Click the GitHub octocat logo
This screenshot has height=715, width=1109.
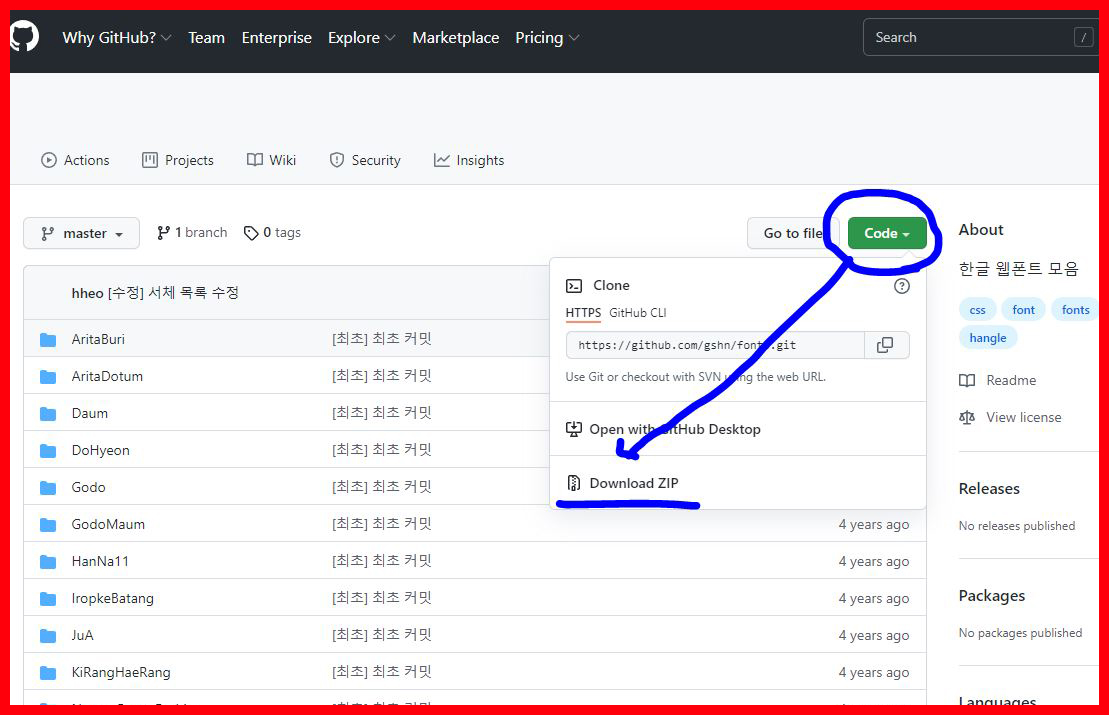24,37
